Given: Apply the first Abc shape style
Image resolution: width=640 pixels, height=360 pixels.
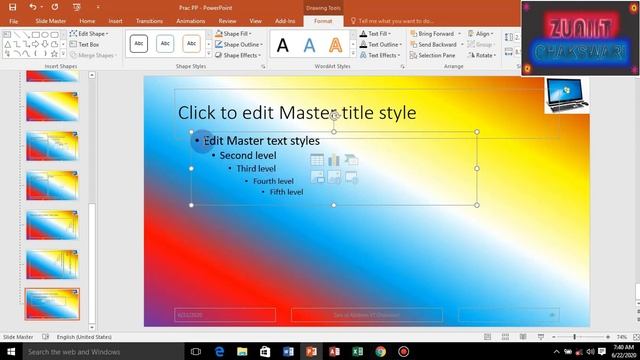Looking at the screenshot, I should (139, 44).
